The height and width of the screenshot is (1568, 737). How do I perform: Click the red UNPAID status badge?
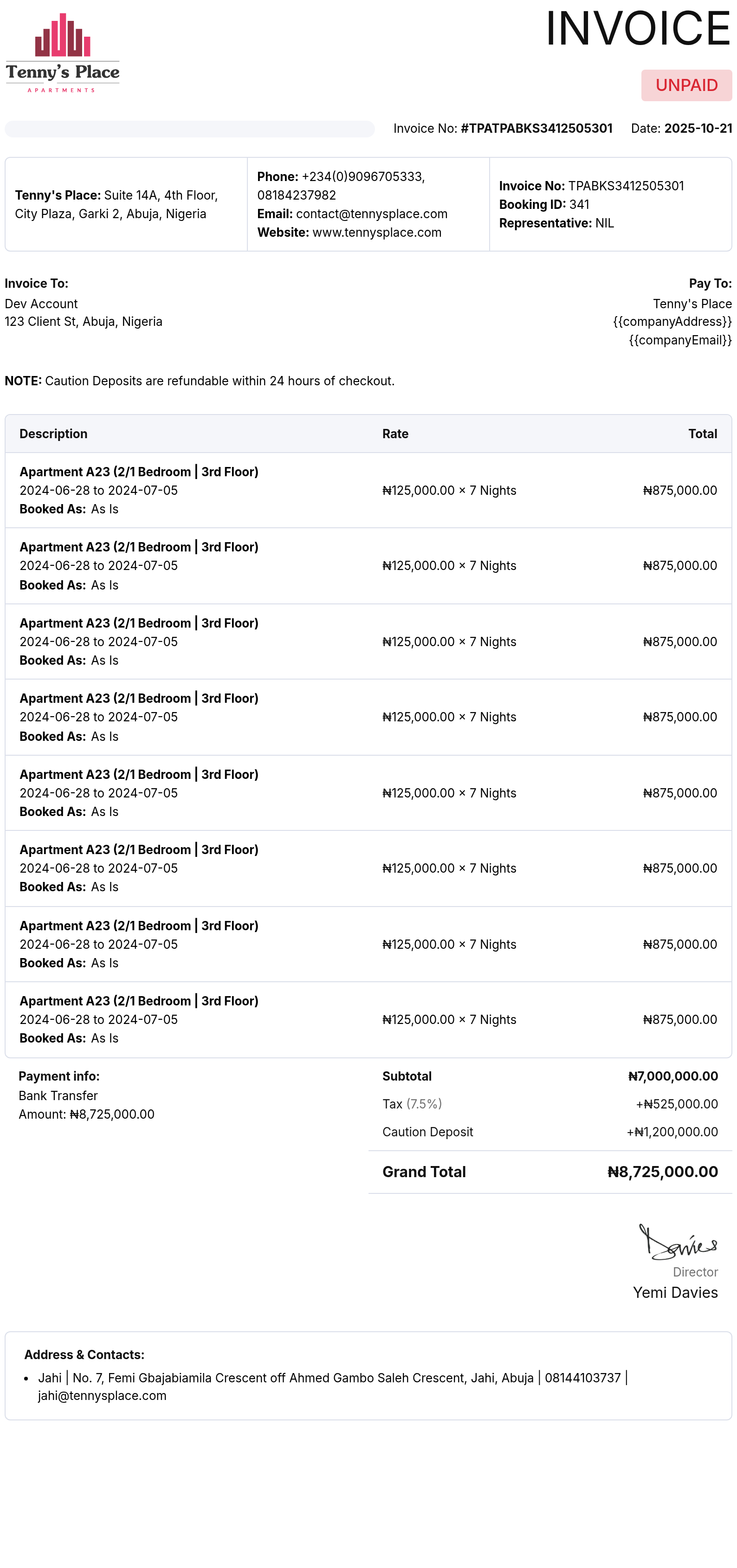(686, 85)
